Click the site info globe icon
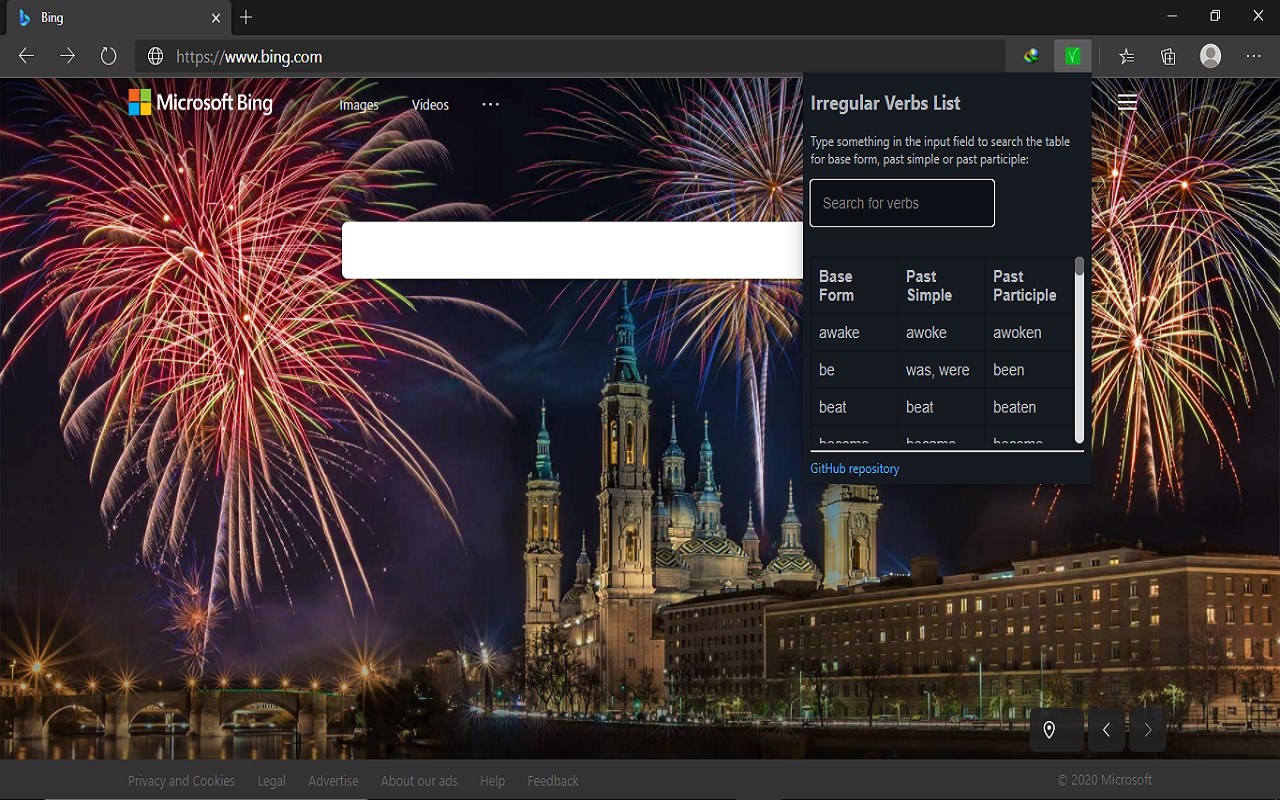The image size is (1280, 800). pos(156,57)
